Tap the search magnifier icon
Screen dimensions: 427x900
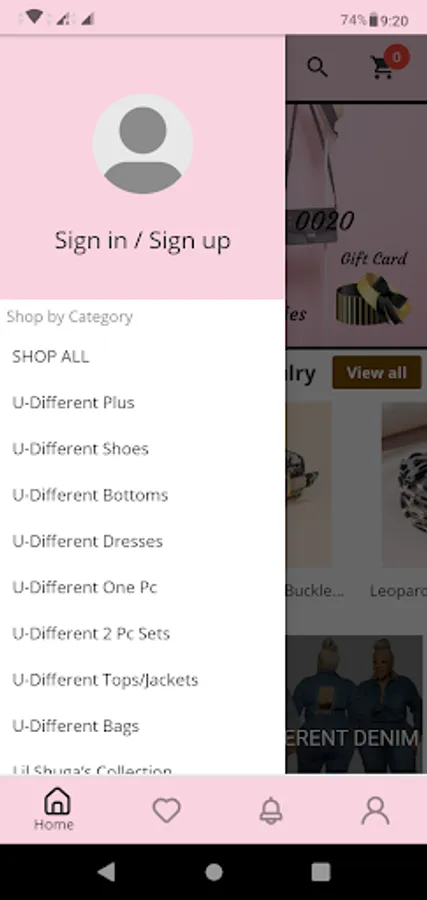[x=317, y=67]
